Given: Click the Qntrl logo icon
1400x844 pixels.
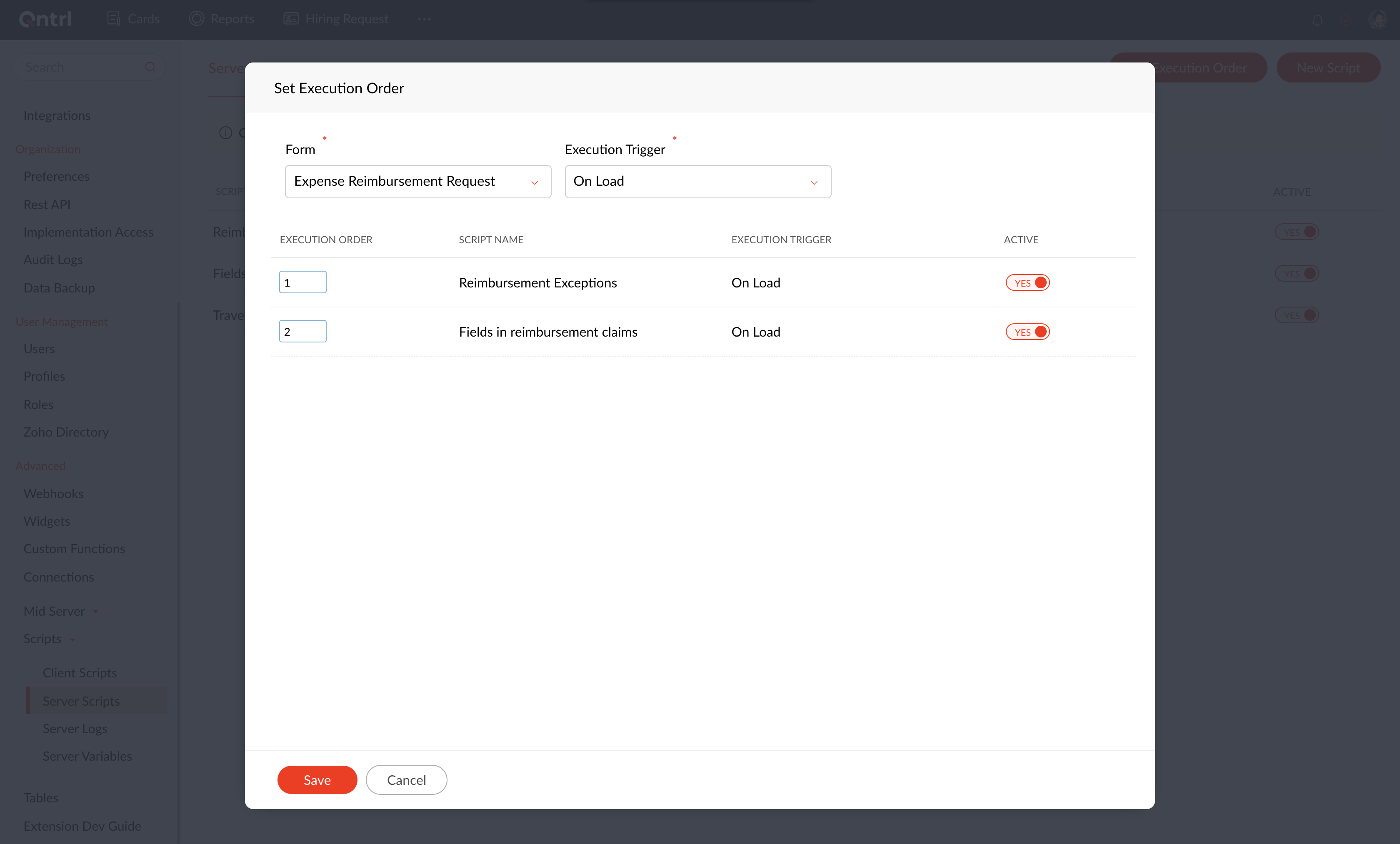Looking at the screenshot, I should (x=45, y=19).
